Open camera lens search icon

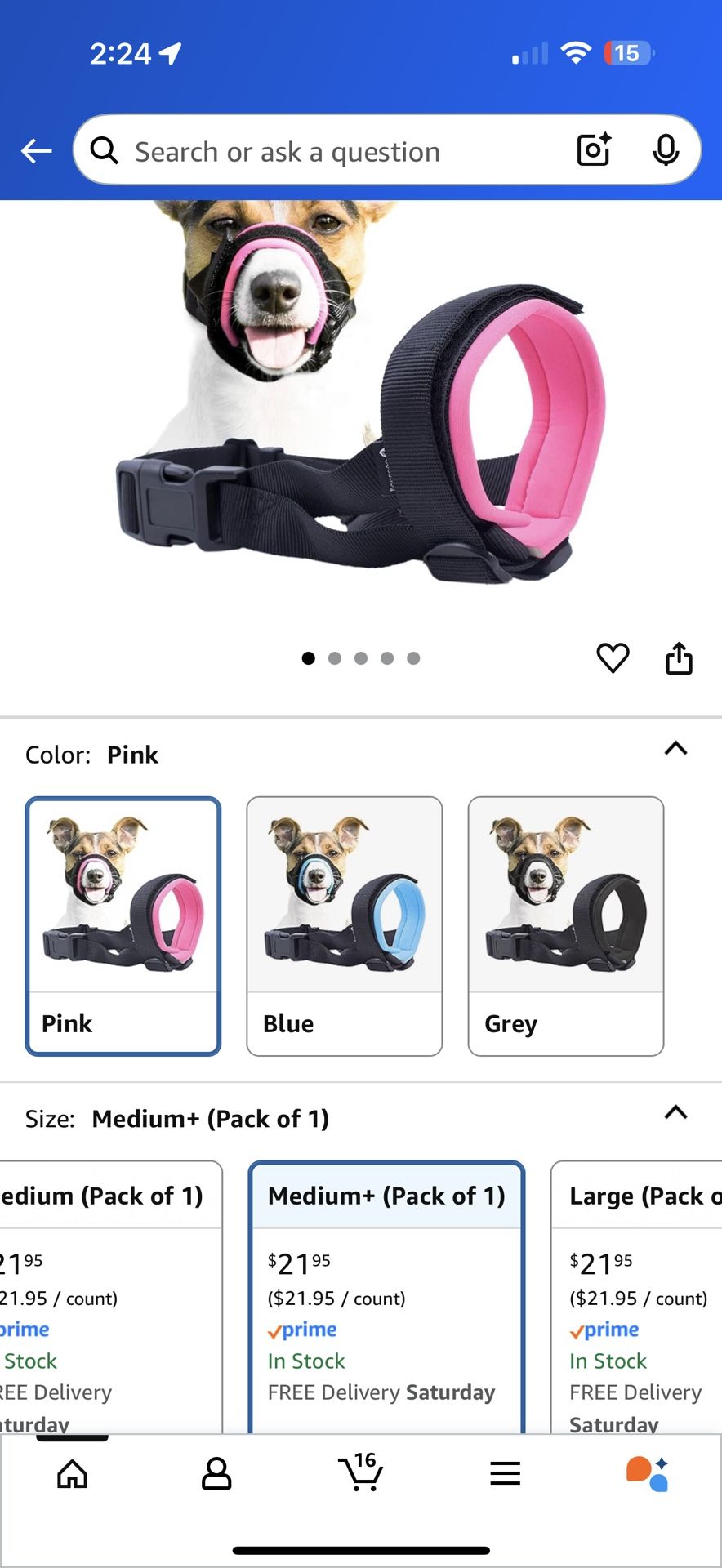(x=594, y=149)
